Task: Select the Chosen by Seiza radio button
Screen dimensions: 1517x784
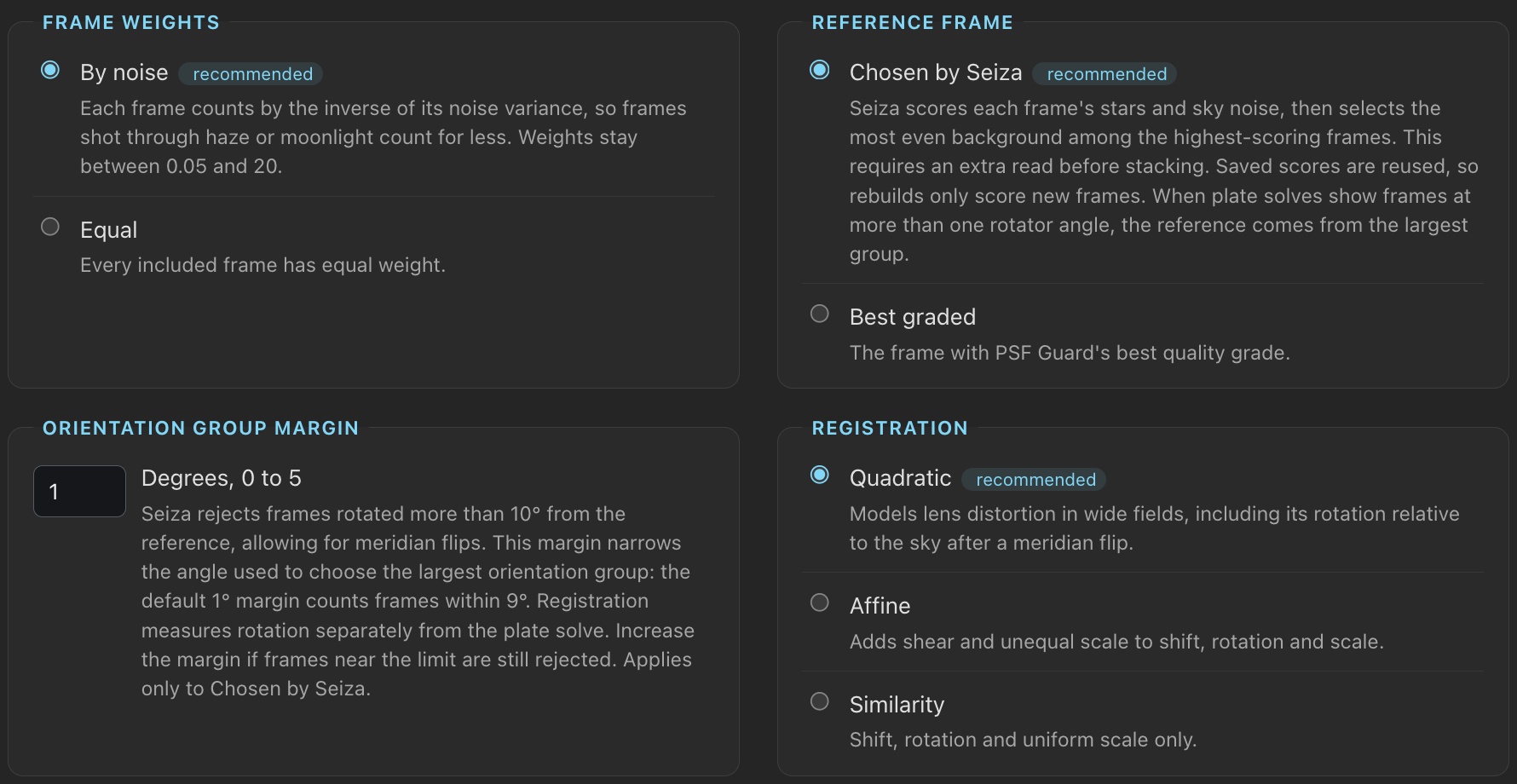Action: (x=820, y=70)
